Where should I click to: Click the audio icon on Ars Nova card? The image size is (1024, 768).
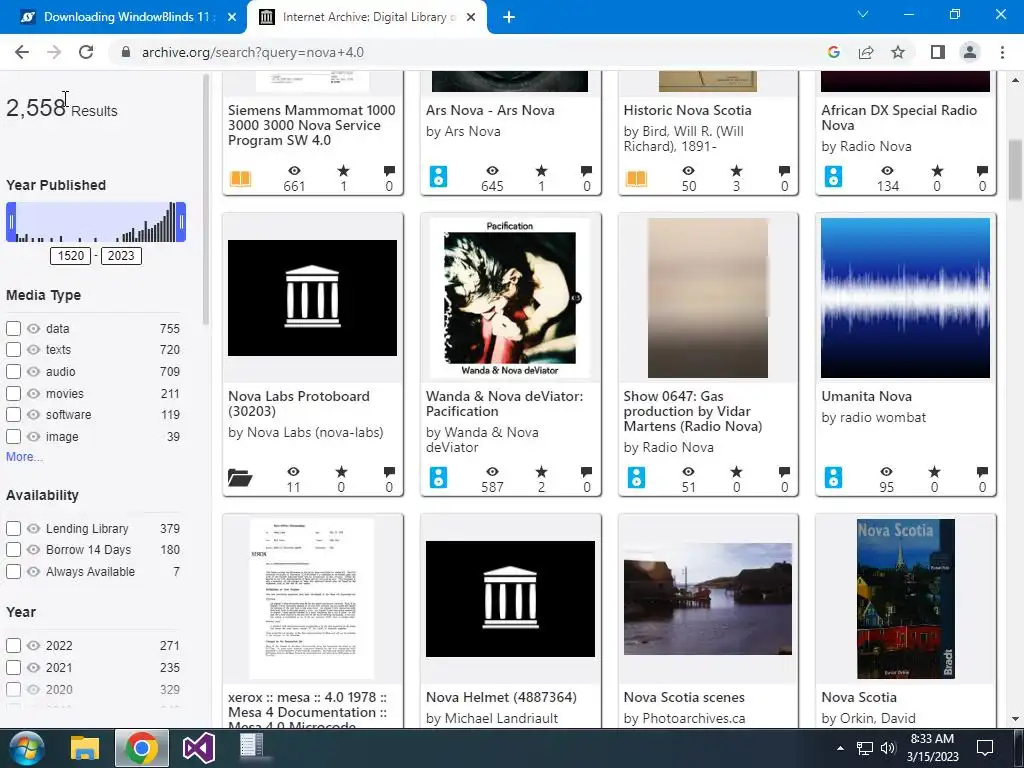click(438, 177)
